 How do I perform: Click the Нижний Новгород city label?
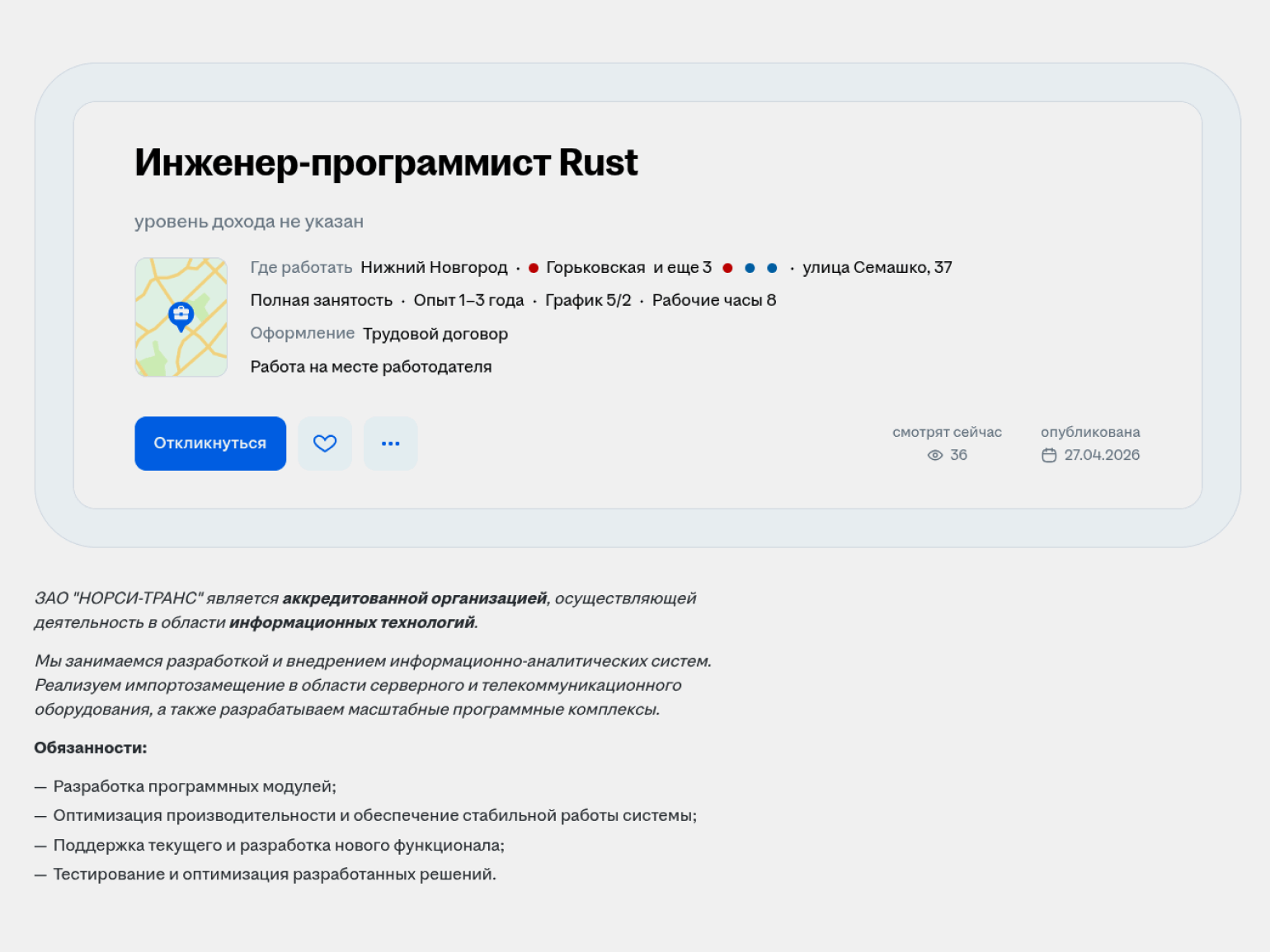tap(434, 268)
